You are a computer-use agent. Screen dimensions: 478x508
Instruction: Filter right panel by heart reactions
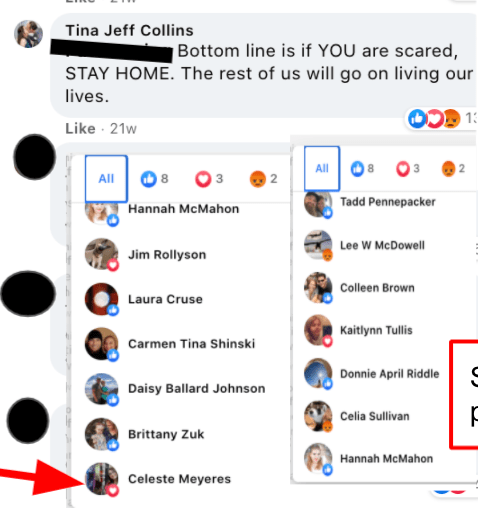click(408, 169)
